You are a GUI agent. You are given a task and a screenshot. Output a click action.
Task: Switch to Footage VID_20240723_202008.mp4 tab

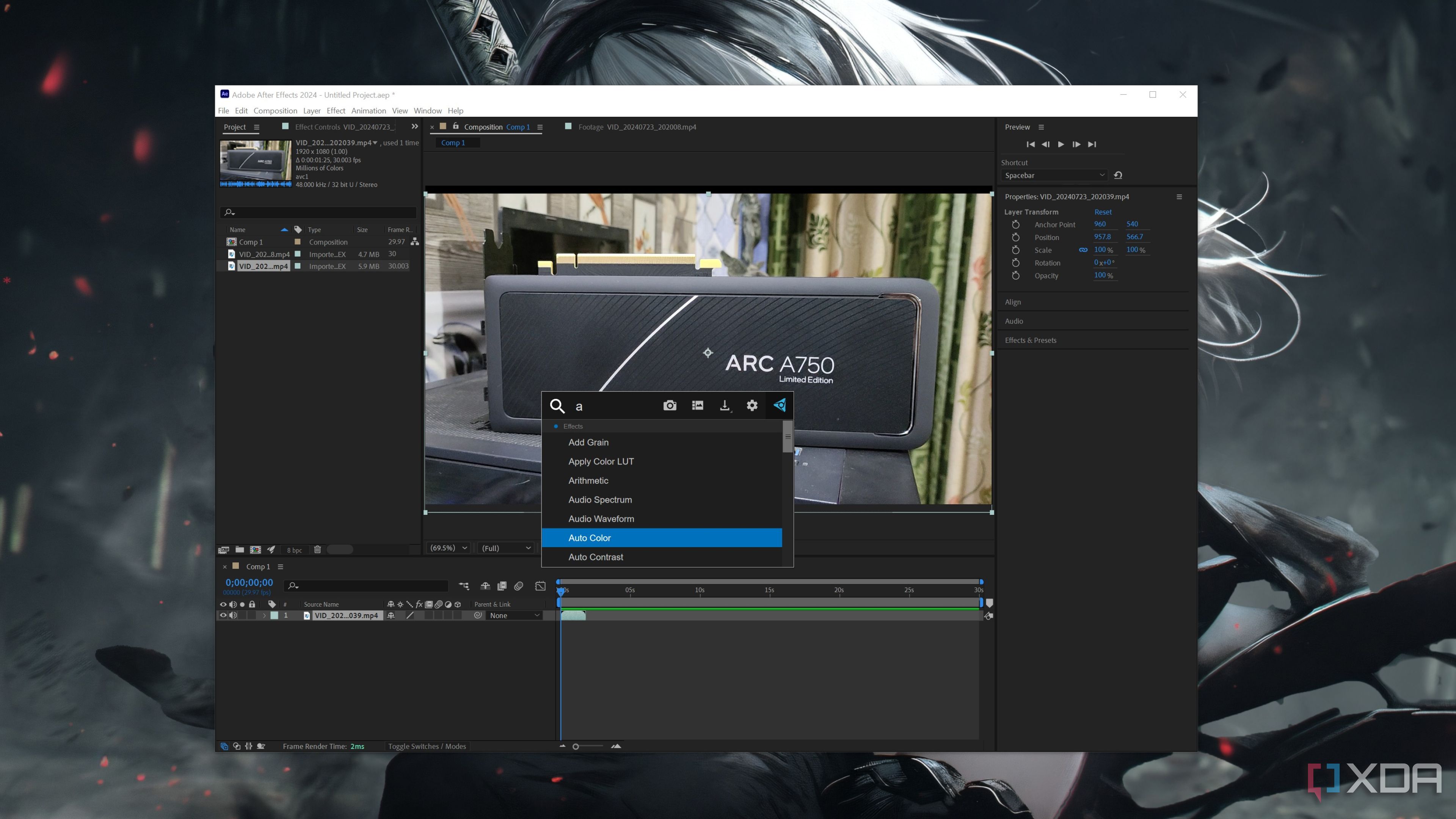click(x=637, y=127)
